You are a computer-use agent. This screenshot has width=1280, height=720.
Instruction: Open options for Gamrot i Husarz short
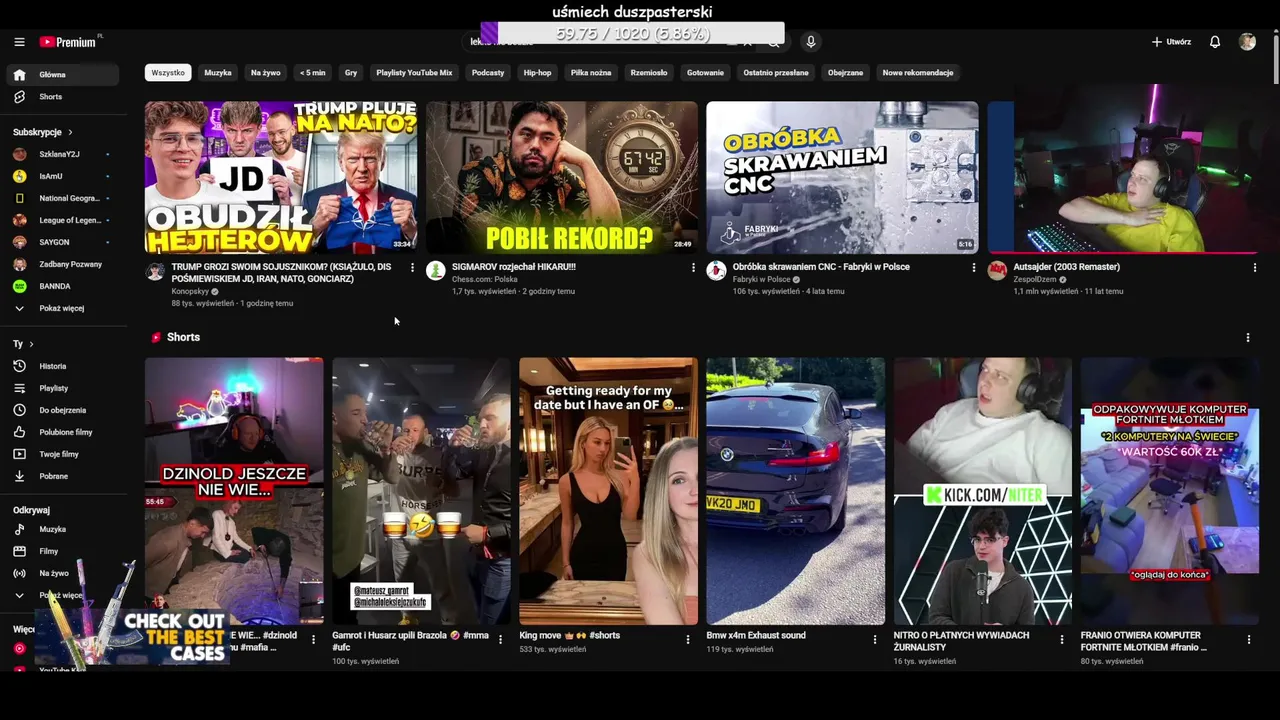(x=501, y=639)
